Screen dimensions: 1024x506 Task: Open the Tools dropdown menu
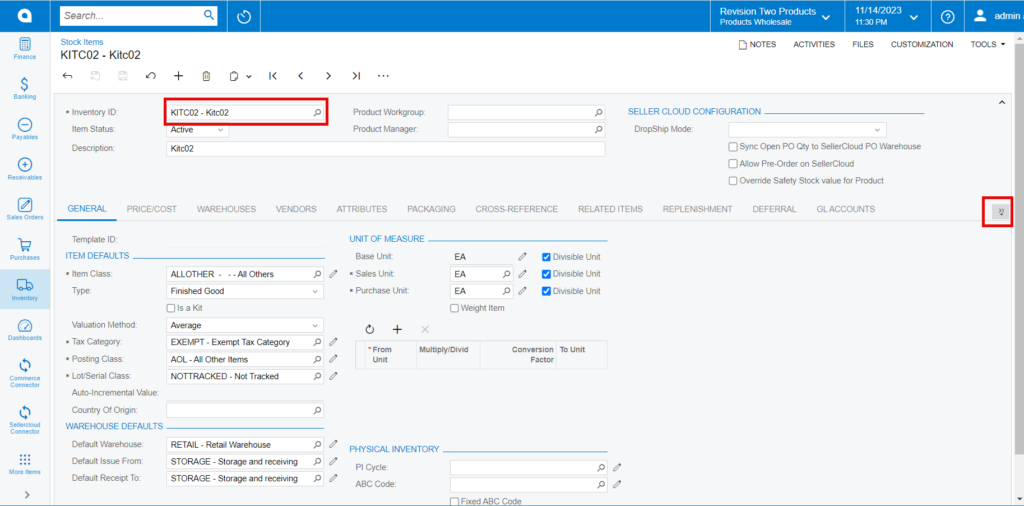[987, 44]
